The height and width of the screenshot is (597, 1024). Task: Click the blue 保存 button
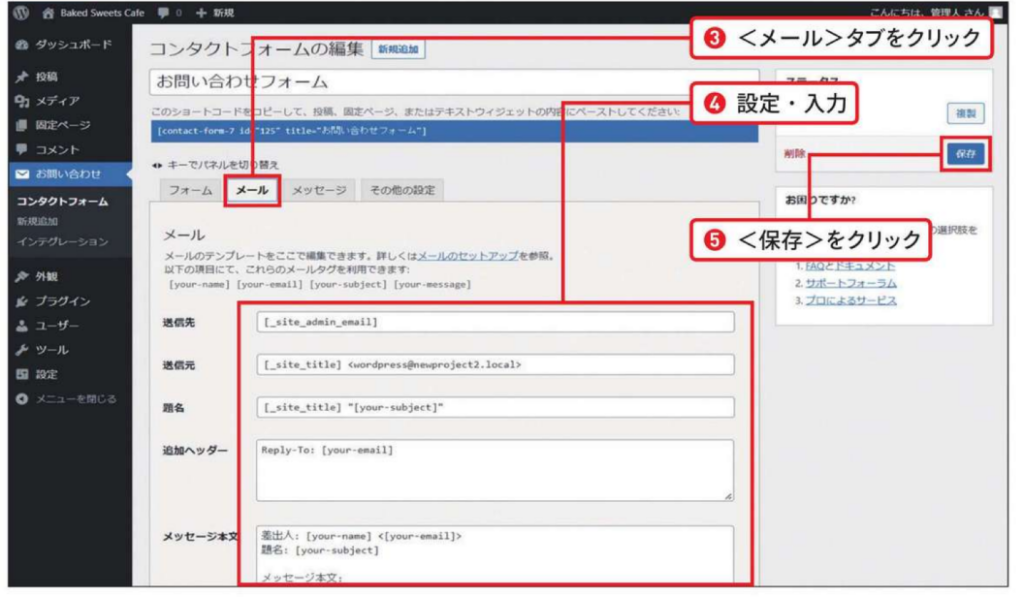click(x=964, y=153)
